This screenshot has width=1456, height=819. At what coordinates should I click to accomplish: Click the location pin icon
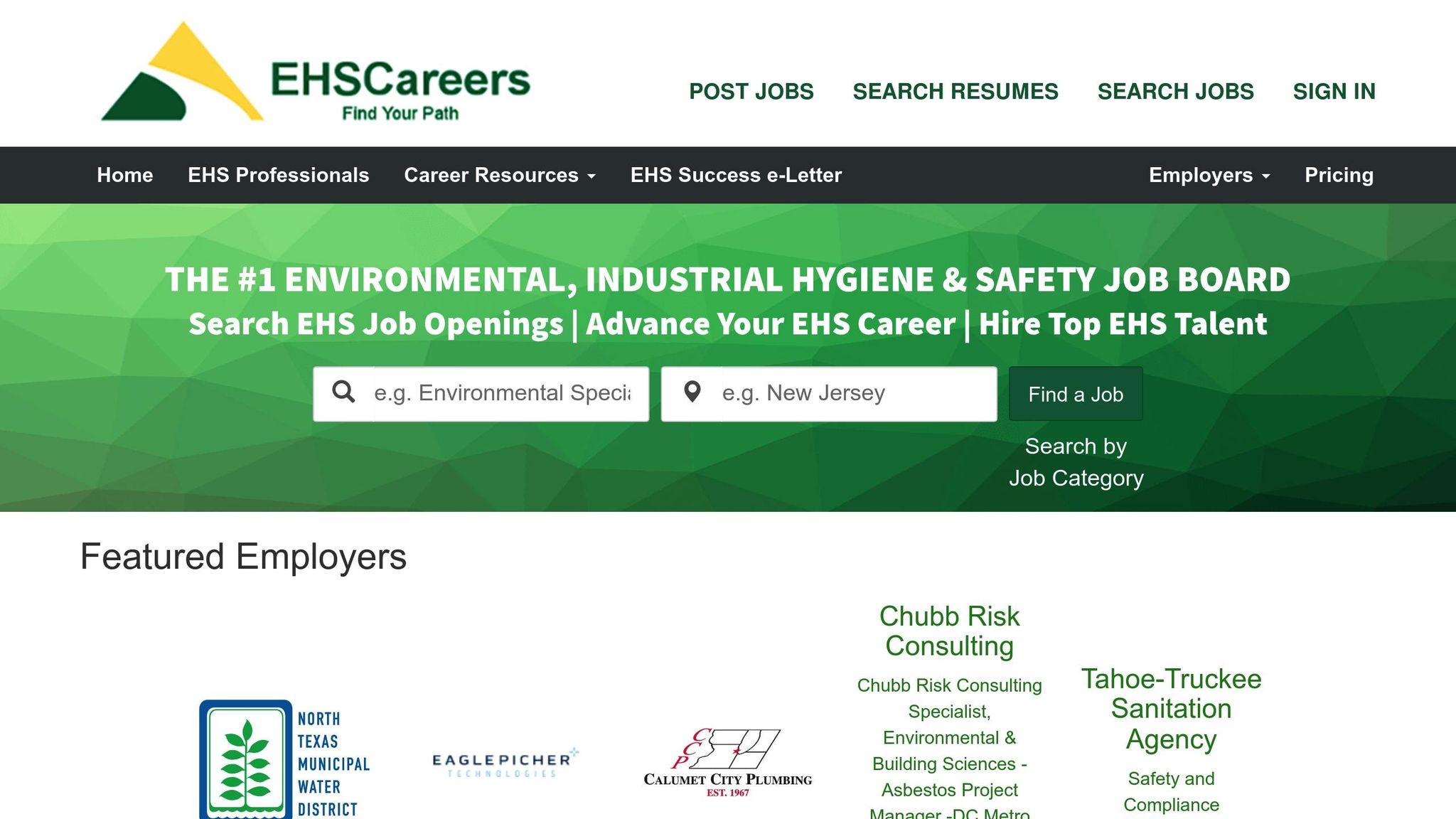(692, 392)
